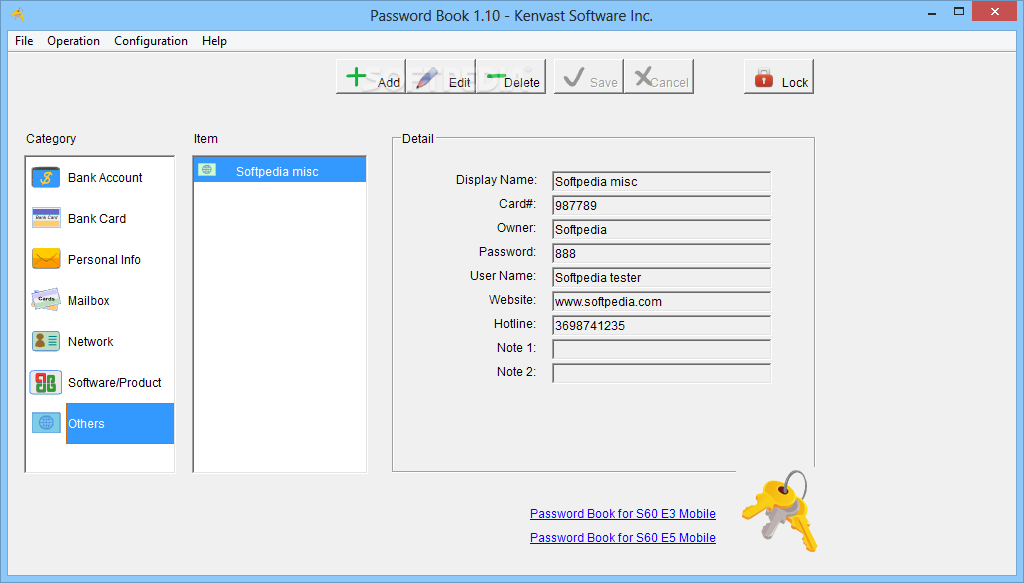Choose the Personal Info category label
Image resolution: width=1024 pixels, height=583 pixels.
click(104, 260)
